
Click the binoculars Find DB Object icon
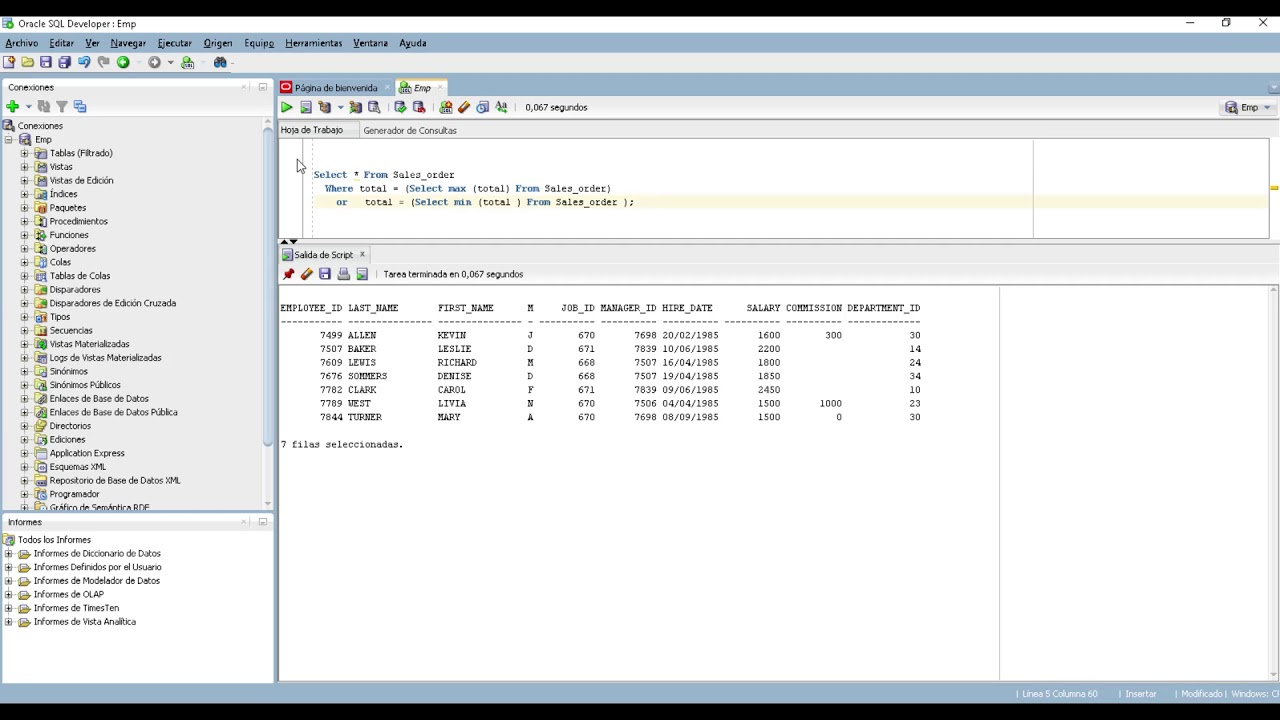tap(220, 62)
